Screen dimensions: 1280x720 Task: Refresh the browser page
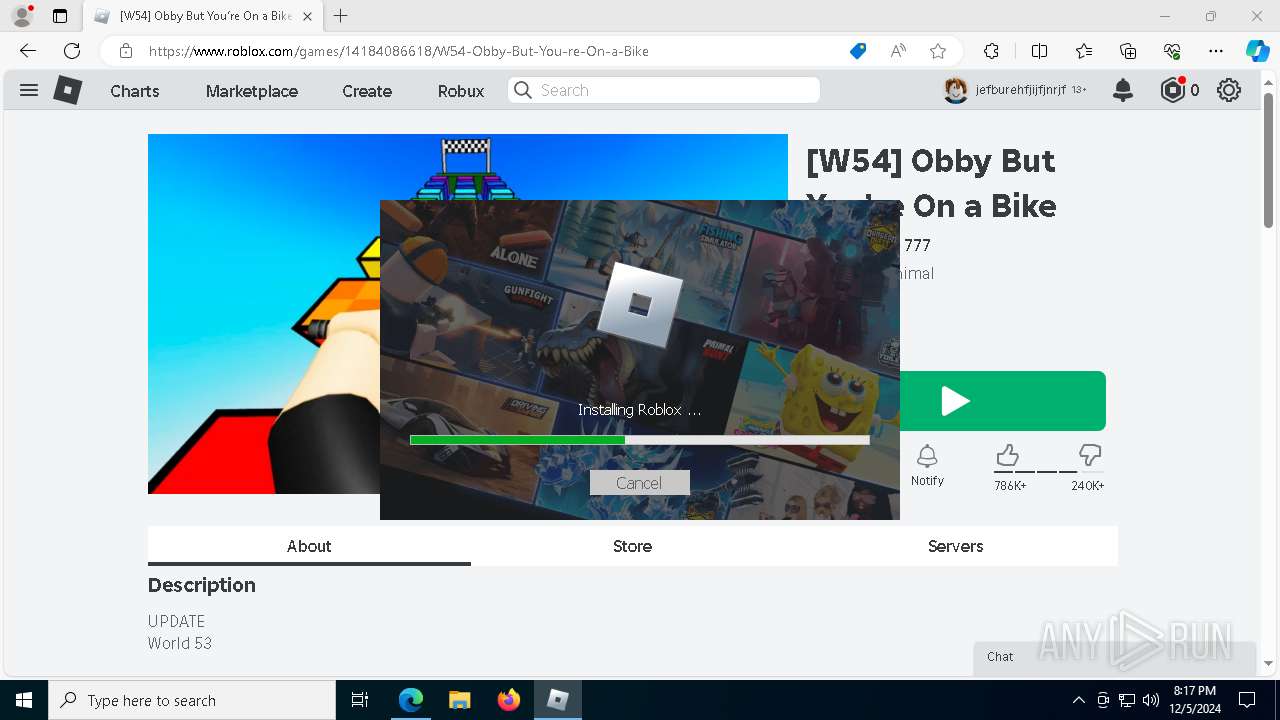[x=72, y=51]
